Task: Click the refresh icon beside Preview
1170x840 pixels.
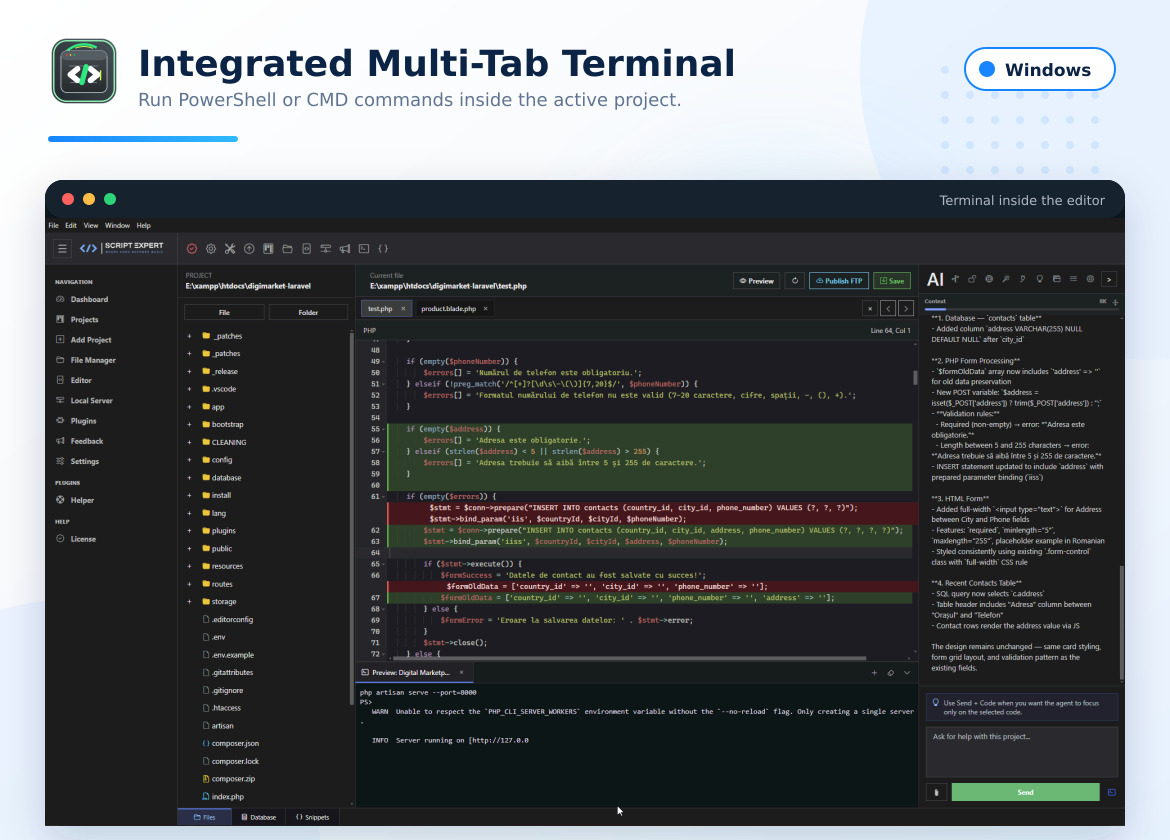Action: click(x=795, y=280)
